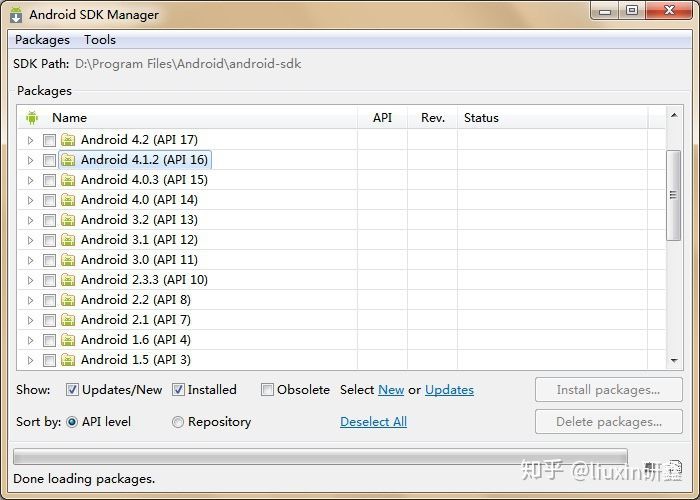Check the Android 4.1.2 (API 16) checkbox

pos(49,161)
